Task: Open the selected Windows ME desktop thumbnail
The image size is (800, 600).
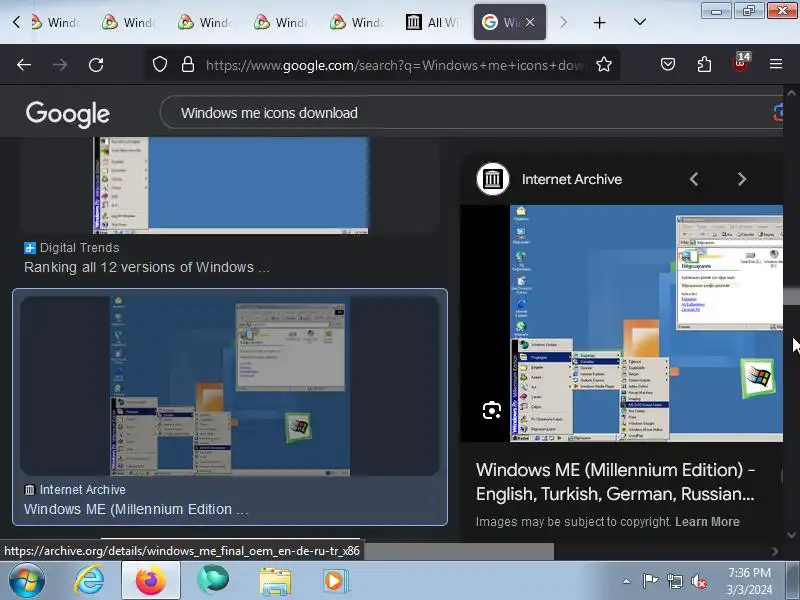Action: tap(230, 386)
